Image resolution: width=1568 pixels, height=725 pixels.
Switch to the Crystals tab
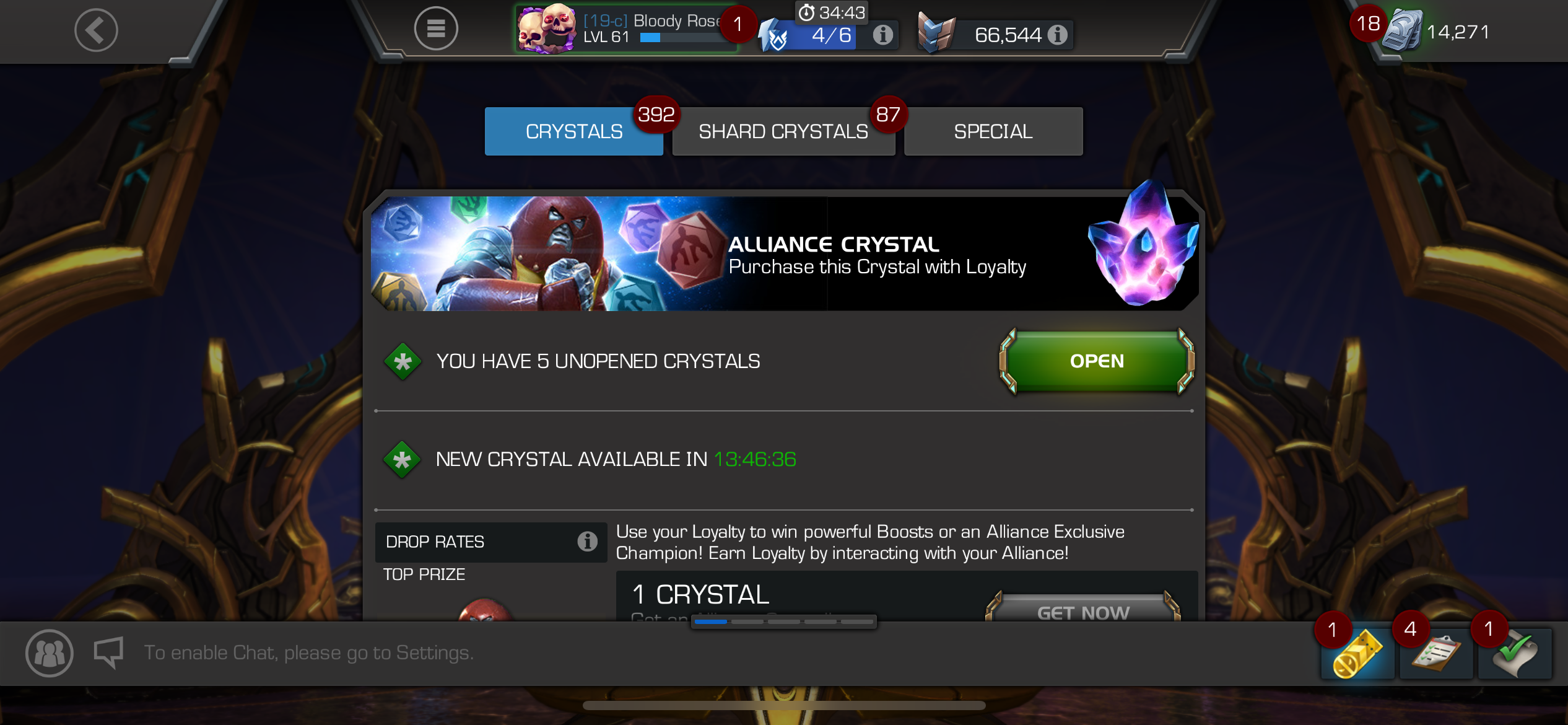pos(574,131)
